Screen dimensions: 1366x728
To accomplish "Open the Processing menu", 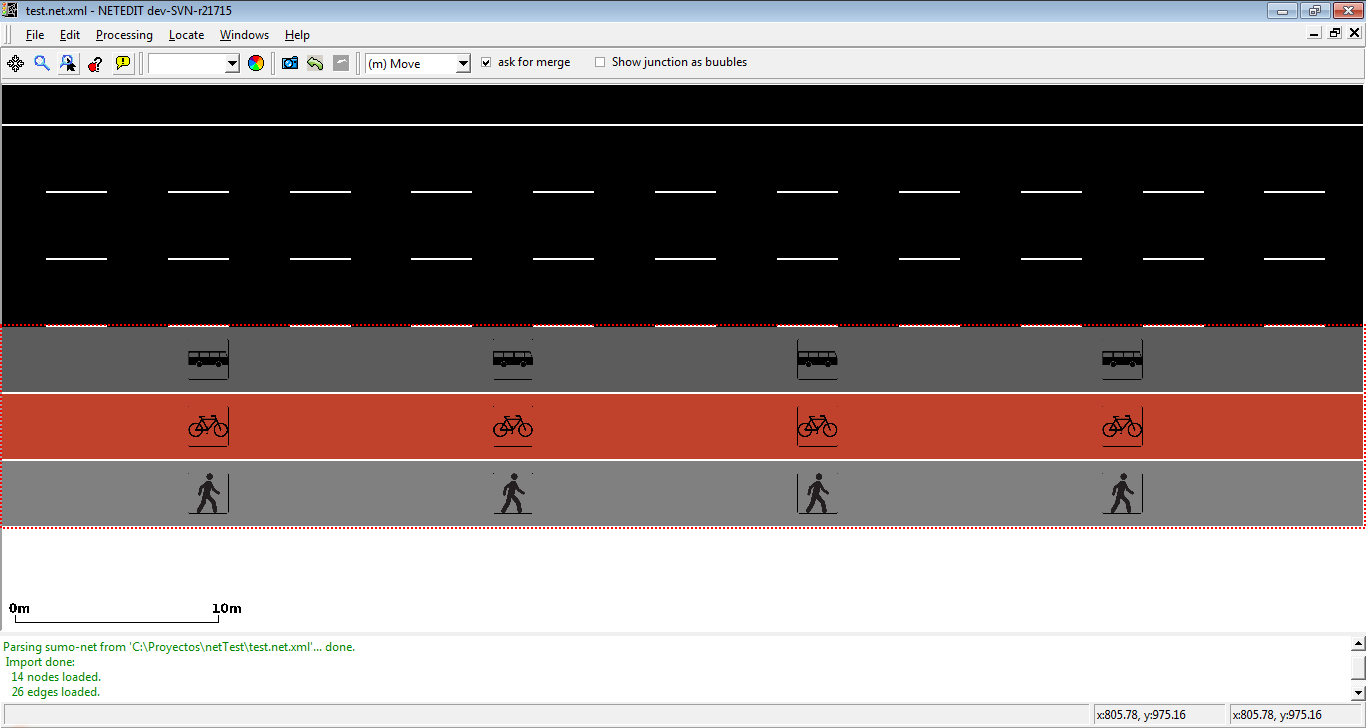I will click(x=124, y=35).
